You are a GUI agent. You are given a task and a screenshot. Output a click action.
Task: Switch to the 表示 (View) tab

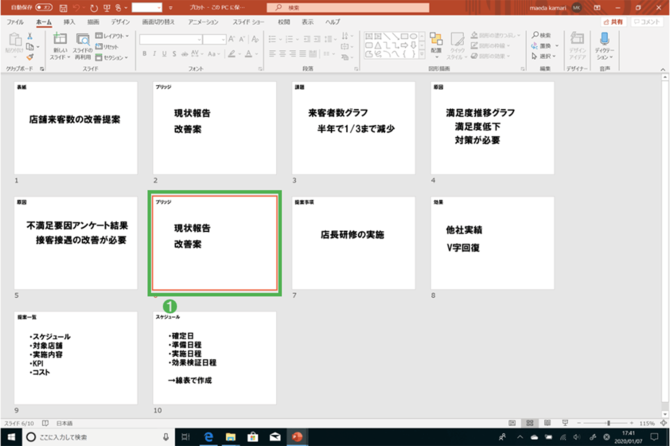tap(308, 22)
